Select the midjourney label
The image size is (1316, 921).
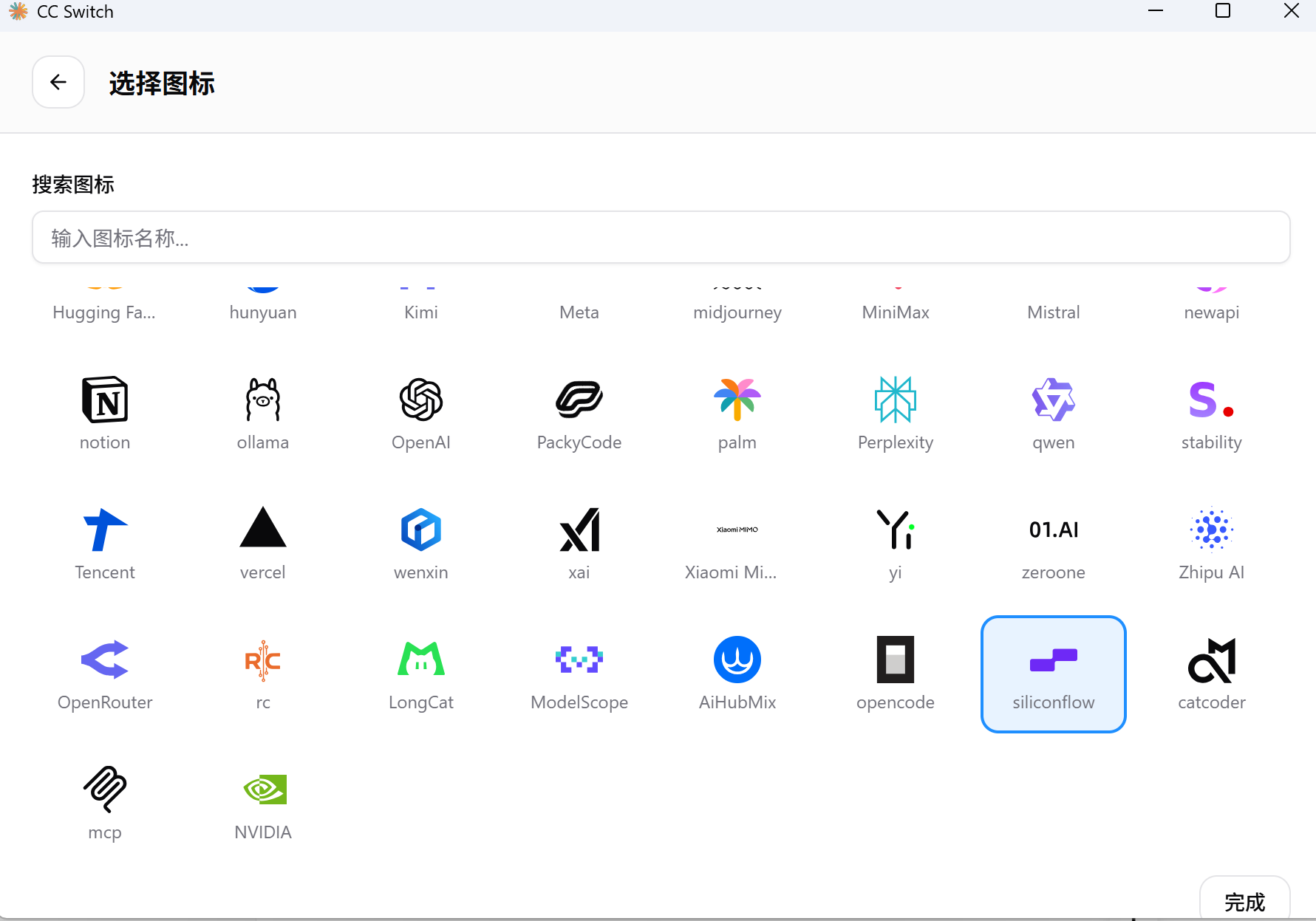[x=737, y=312]
